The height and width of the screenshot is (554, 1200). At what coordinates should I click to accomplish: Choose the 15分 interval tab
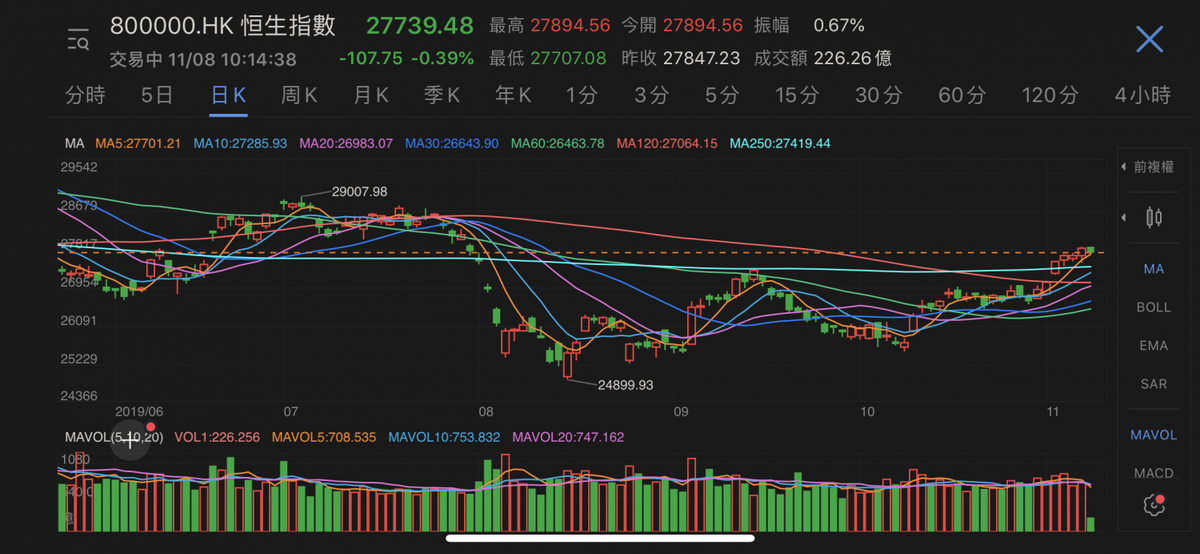(x=796, y=96)
